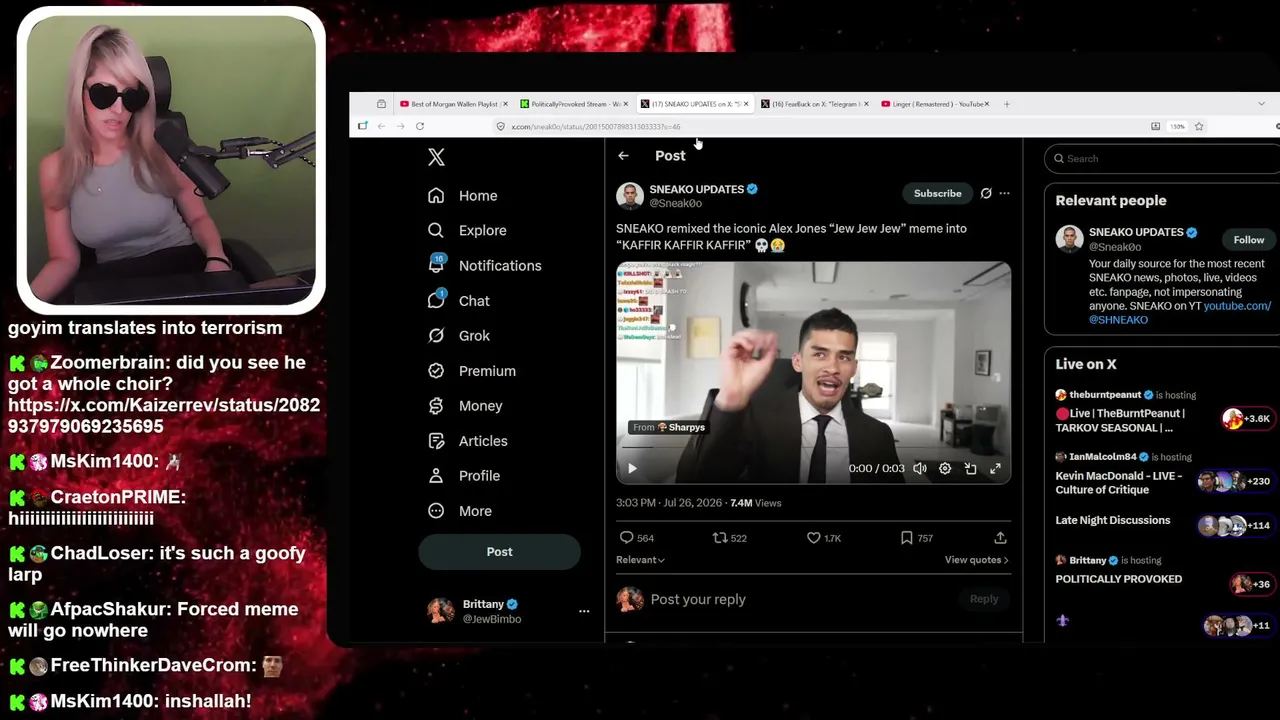Bookmark the post

(907, 538)
